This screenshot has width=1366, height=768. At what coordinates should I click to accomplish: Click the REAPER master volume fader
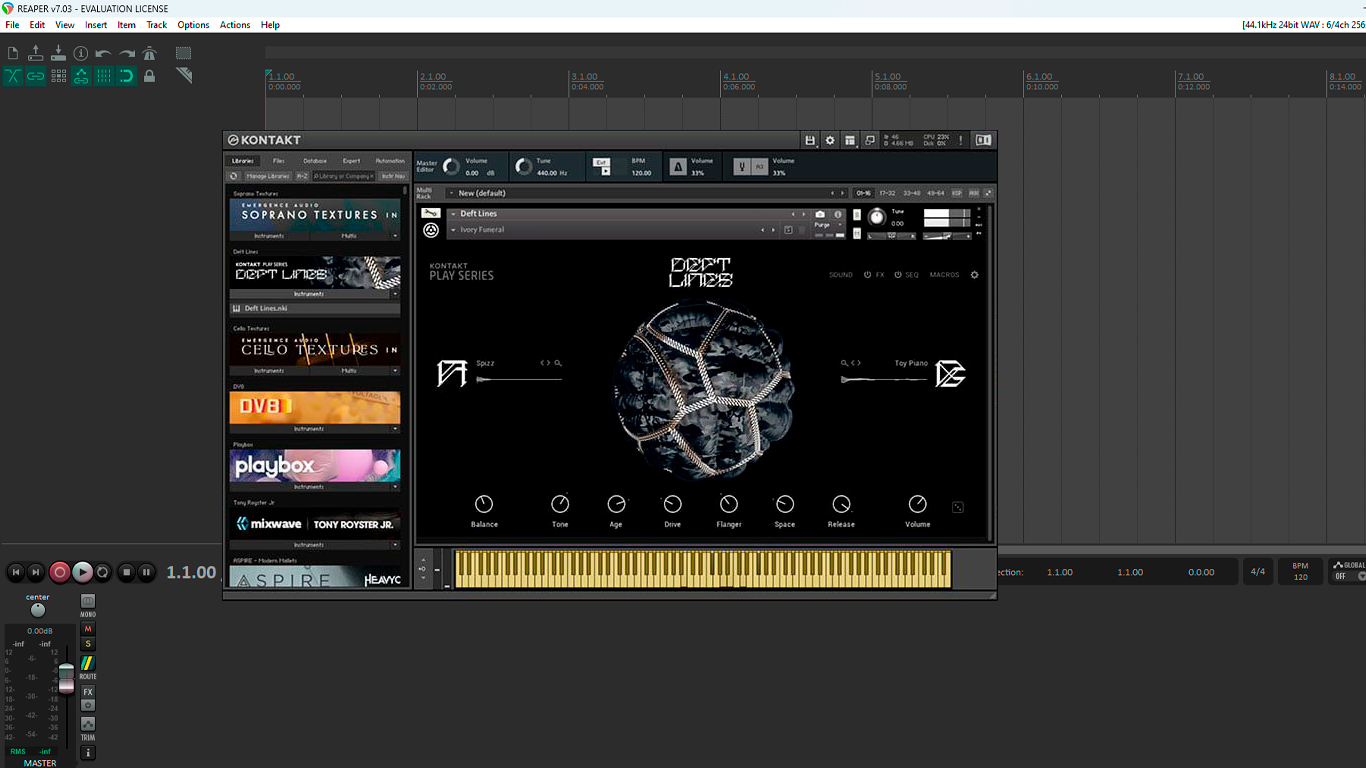[x=66, y=677]
